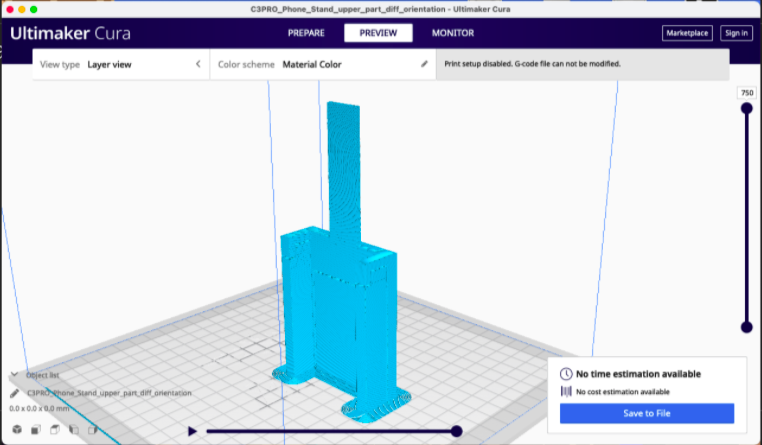Open the MONITOR stage tab
Image resolution: width=762 pixels, height=445 pixels.
click(x=452, y=33)
